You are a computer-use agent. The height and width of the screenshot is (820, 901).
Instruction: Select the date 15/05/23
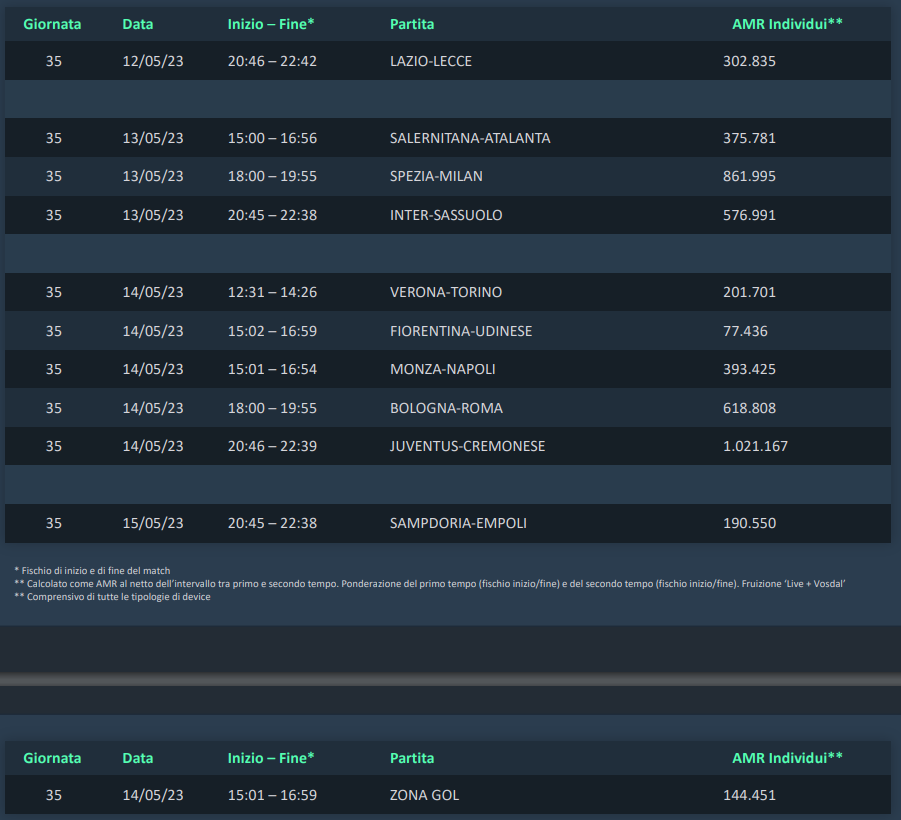pyautogui.click(x=153, y=523)
